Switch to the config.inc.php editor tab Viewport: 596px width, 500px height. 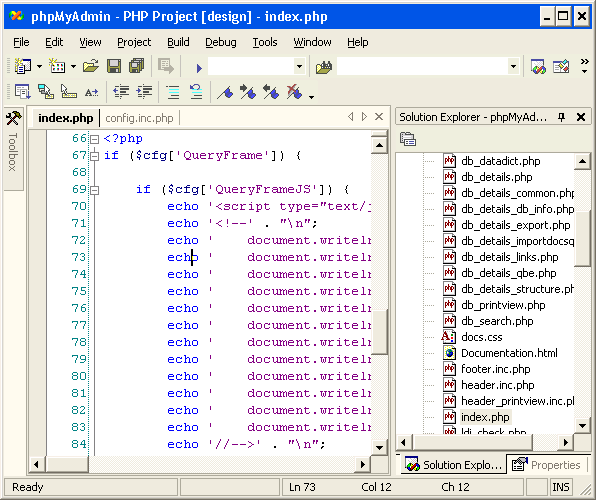pyautogui.click(x=139, y=118)
